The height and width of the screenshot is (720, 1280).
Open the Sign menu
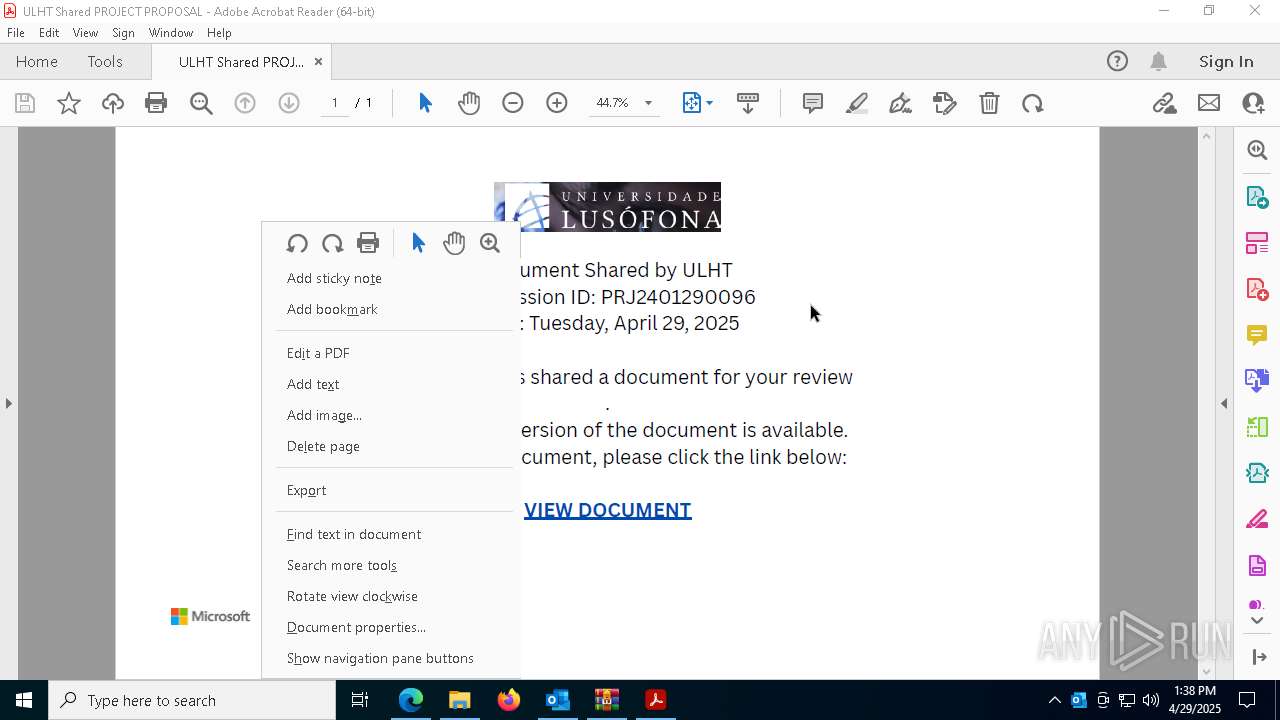(123, 32)
